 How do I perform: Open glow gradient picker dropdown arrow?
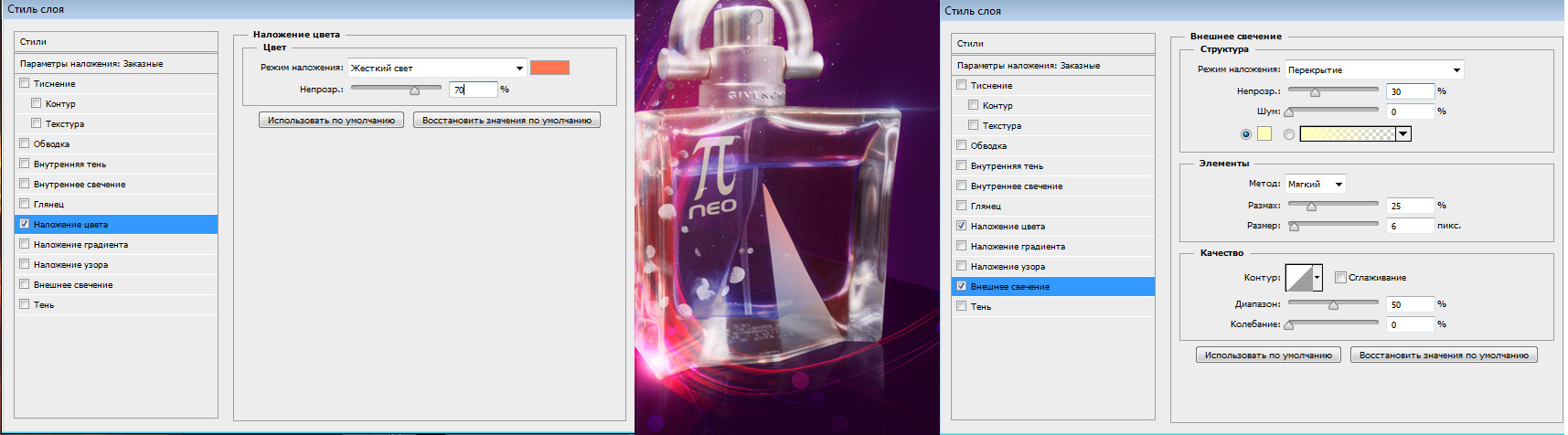click(x=1403, y=134)
